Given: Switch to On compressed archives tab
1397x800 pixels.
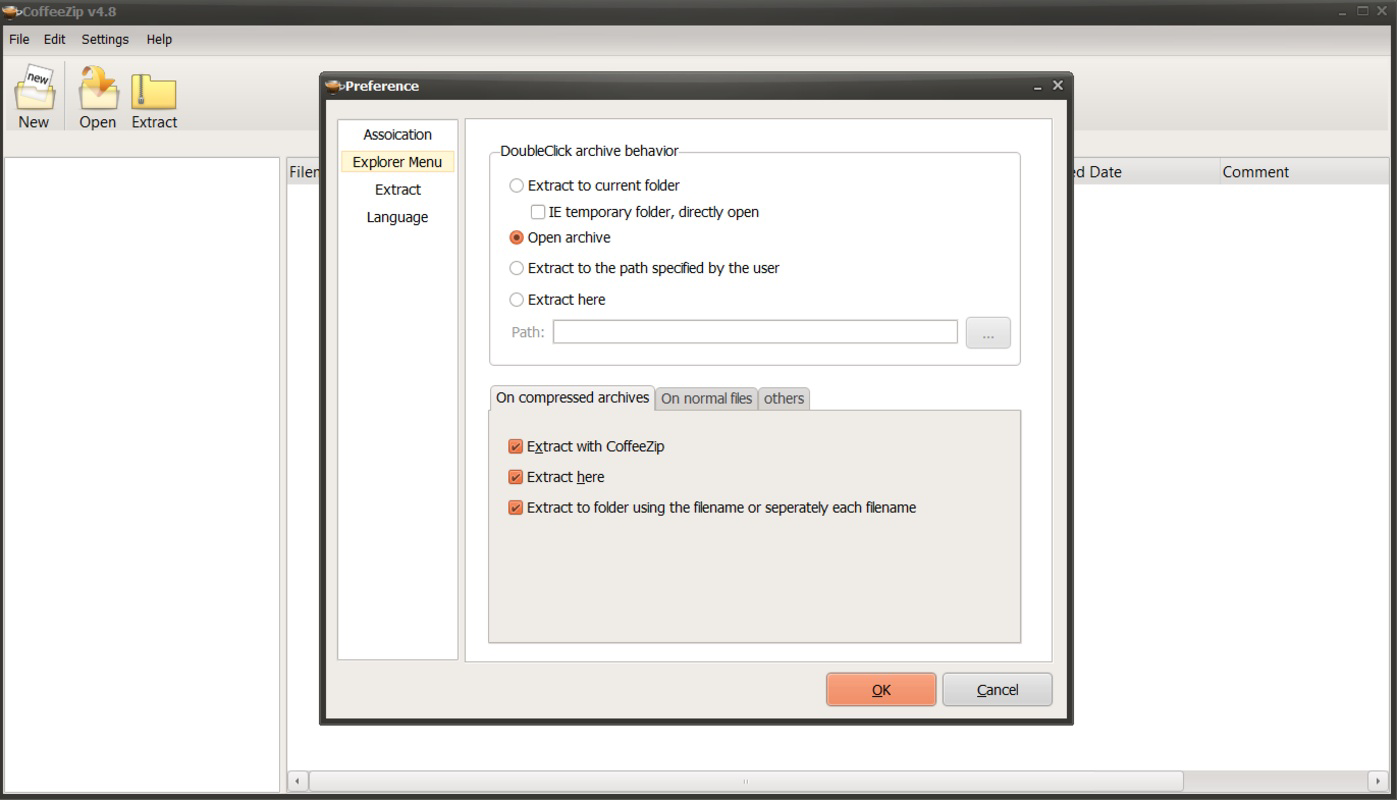Looking at the screenshot, I should (x=572, y=398).
